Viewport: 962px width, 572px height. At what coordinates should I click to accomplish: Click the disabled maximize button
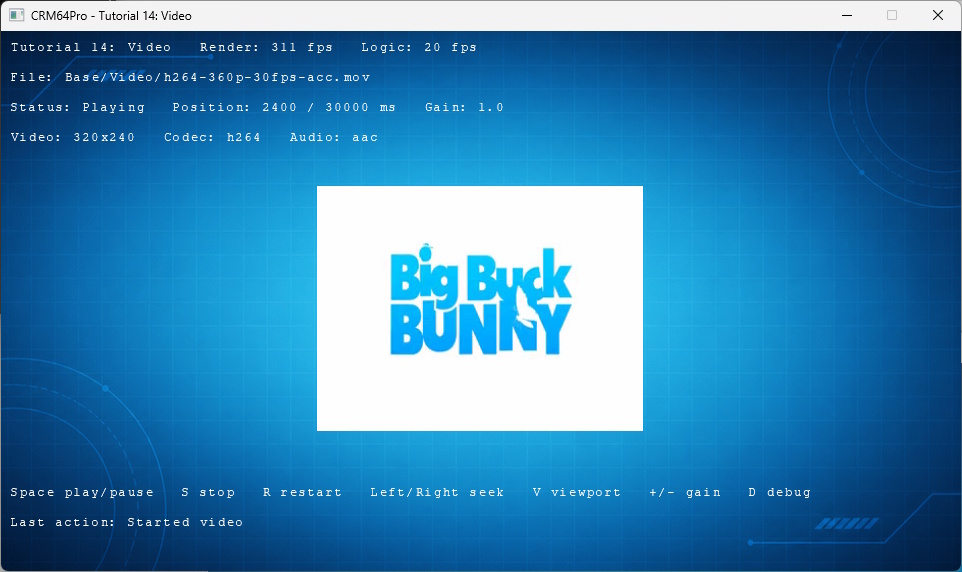click(x=892, y=15)
